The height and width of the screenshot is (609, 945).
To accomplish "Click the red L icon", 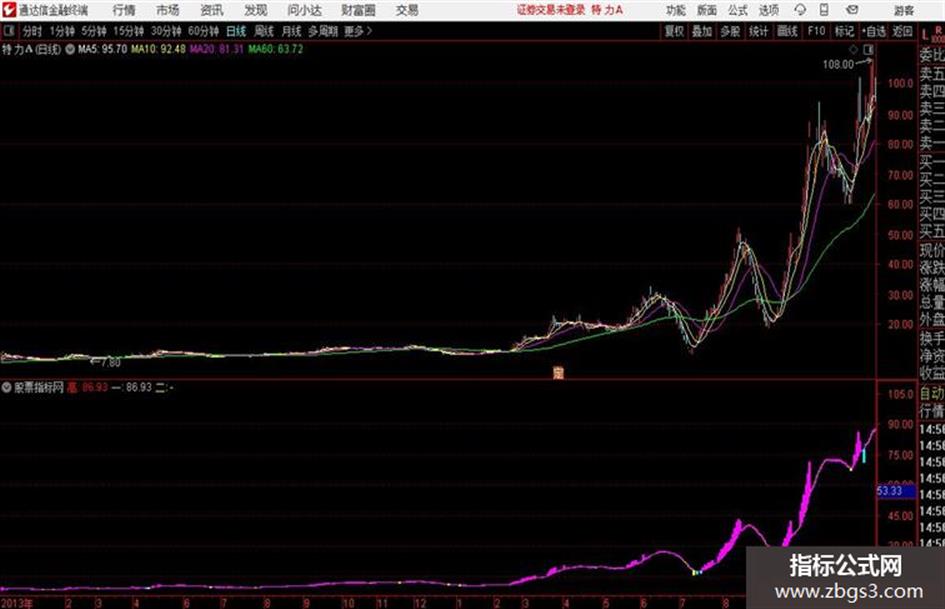I will point(925,34).
